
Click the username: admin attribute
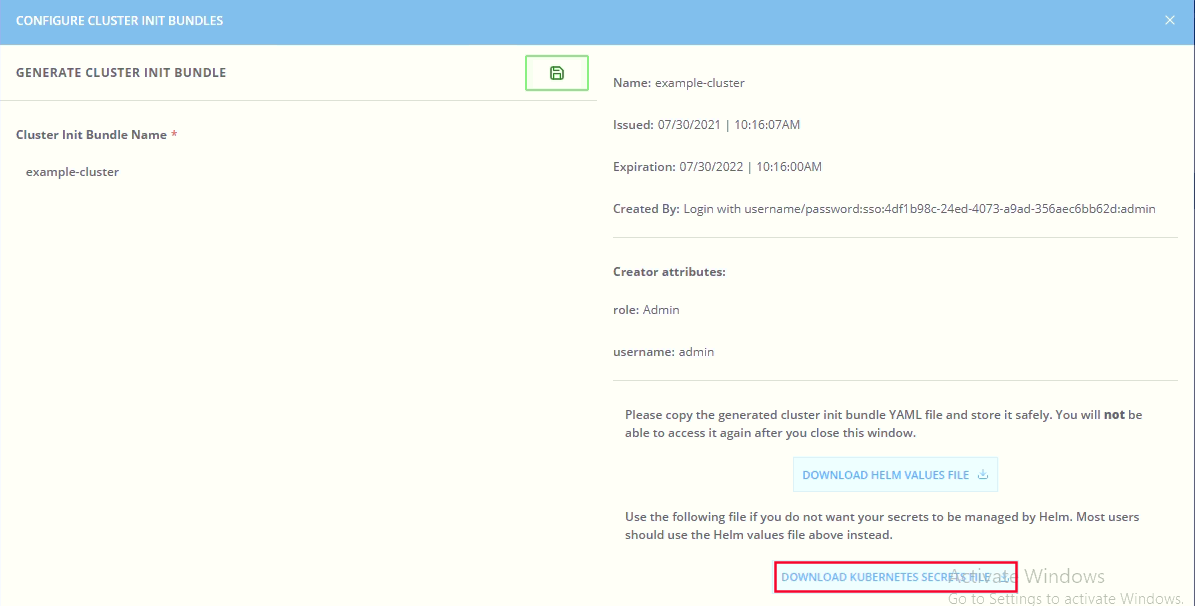(663, 352)
